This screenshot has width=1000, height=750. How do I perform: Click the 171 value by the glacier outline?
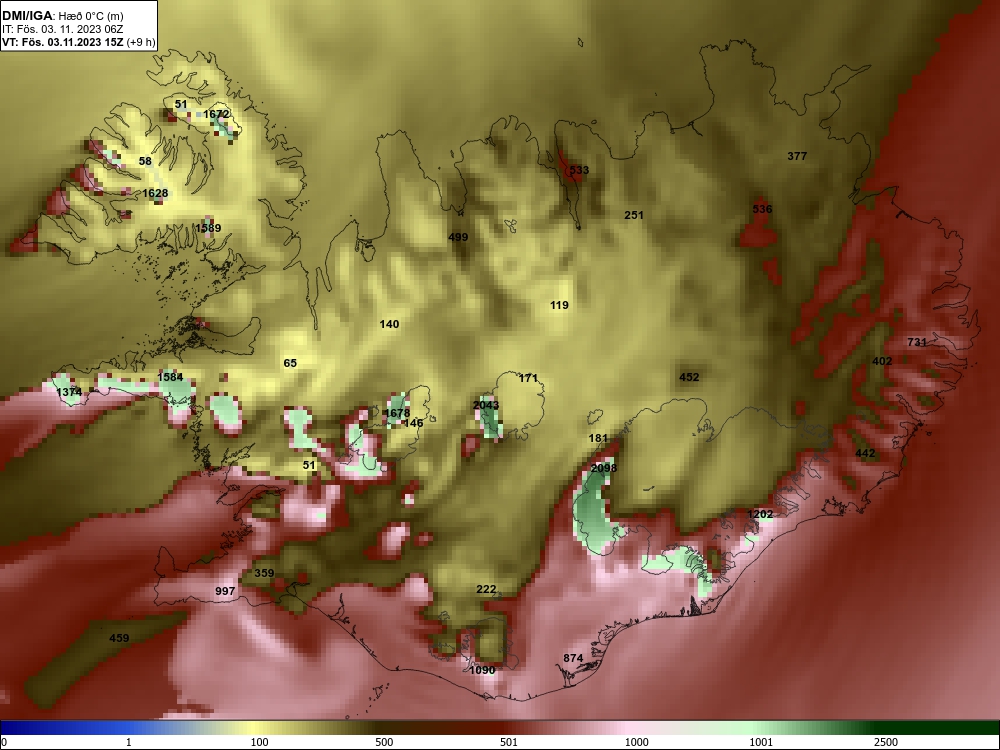coord(528,378)
